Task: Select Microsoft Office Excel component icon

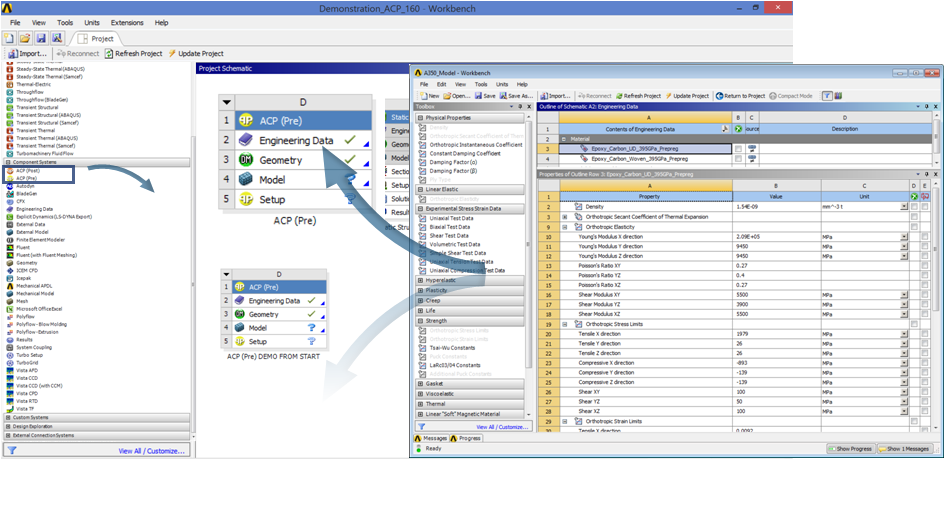Action: 10,309
